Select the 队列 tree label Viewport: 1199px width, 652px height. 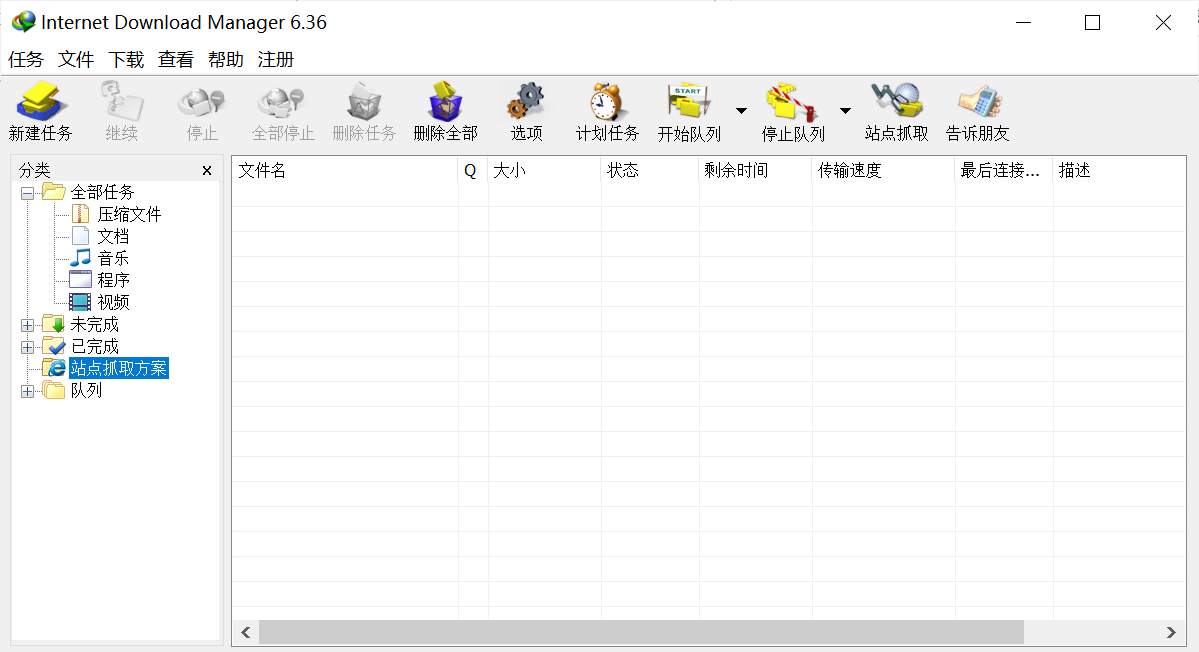86,390
